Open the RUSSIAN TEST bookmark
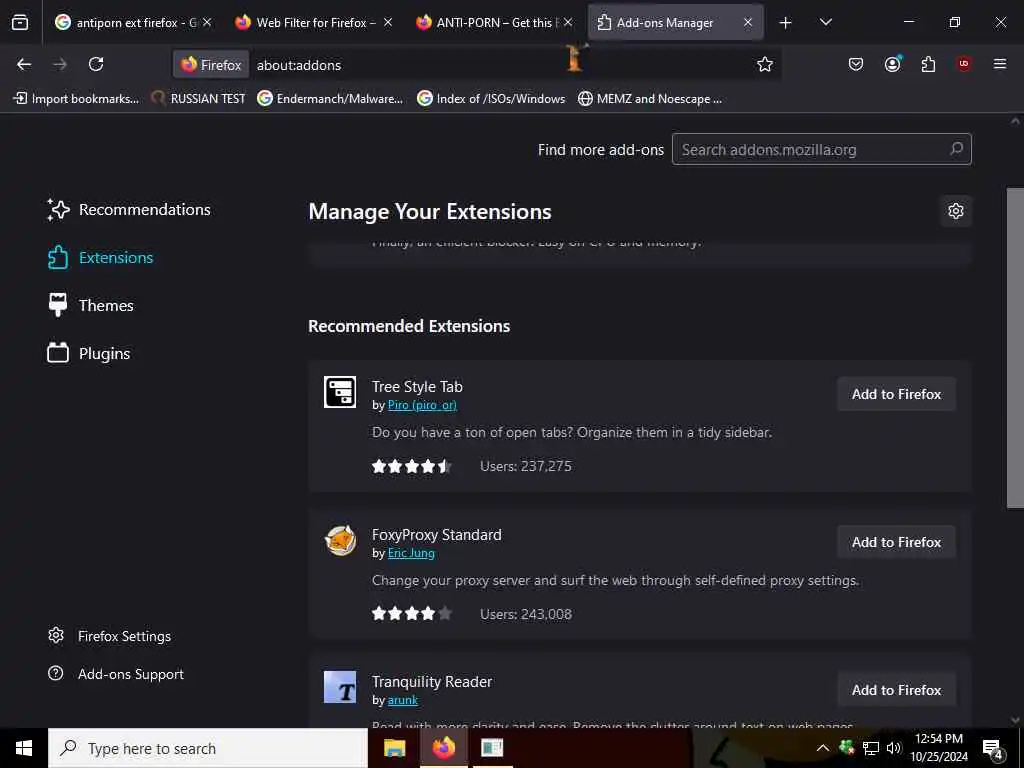The width and height of the screenshot is (1024, 768). (x=199, y=99)
